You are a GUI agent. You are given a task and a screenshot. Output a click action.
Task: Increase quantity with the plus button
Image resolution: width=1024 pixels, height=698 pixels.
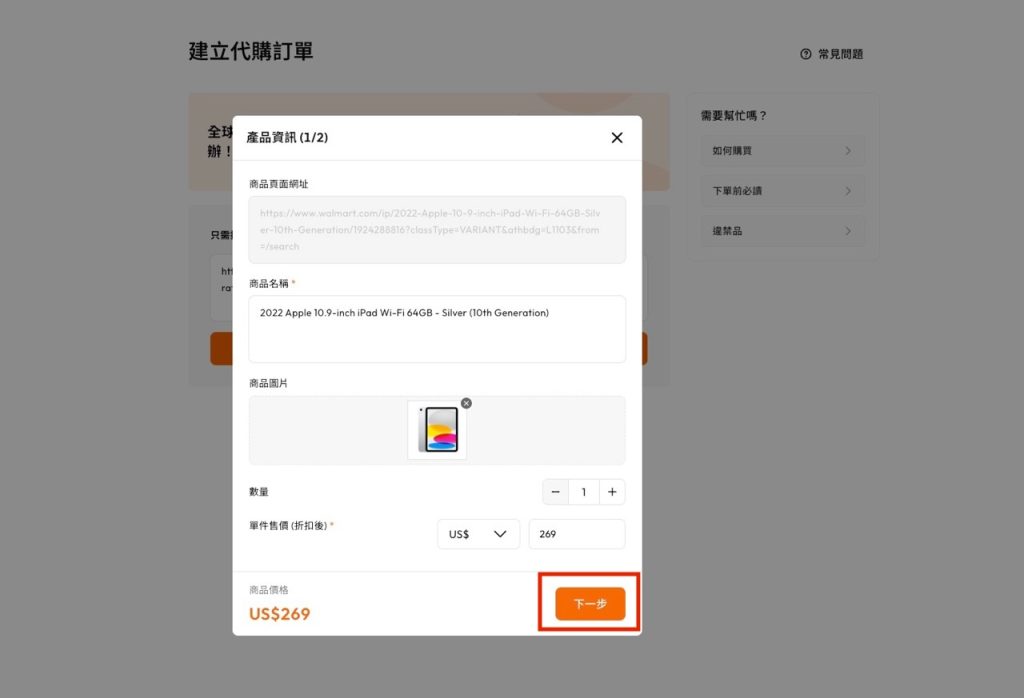tap(612, 492)
